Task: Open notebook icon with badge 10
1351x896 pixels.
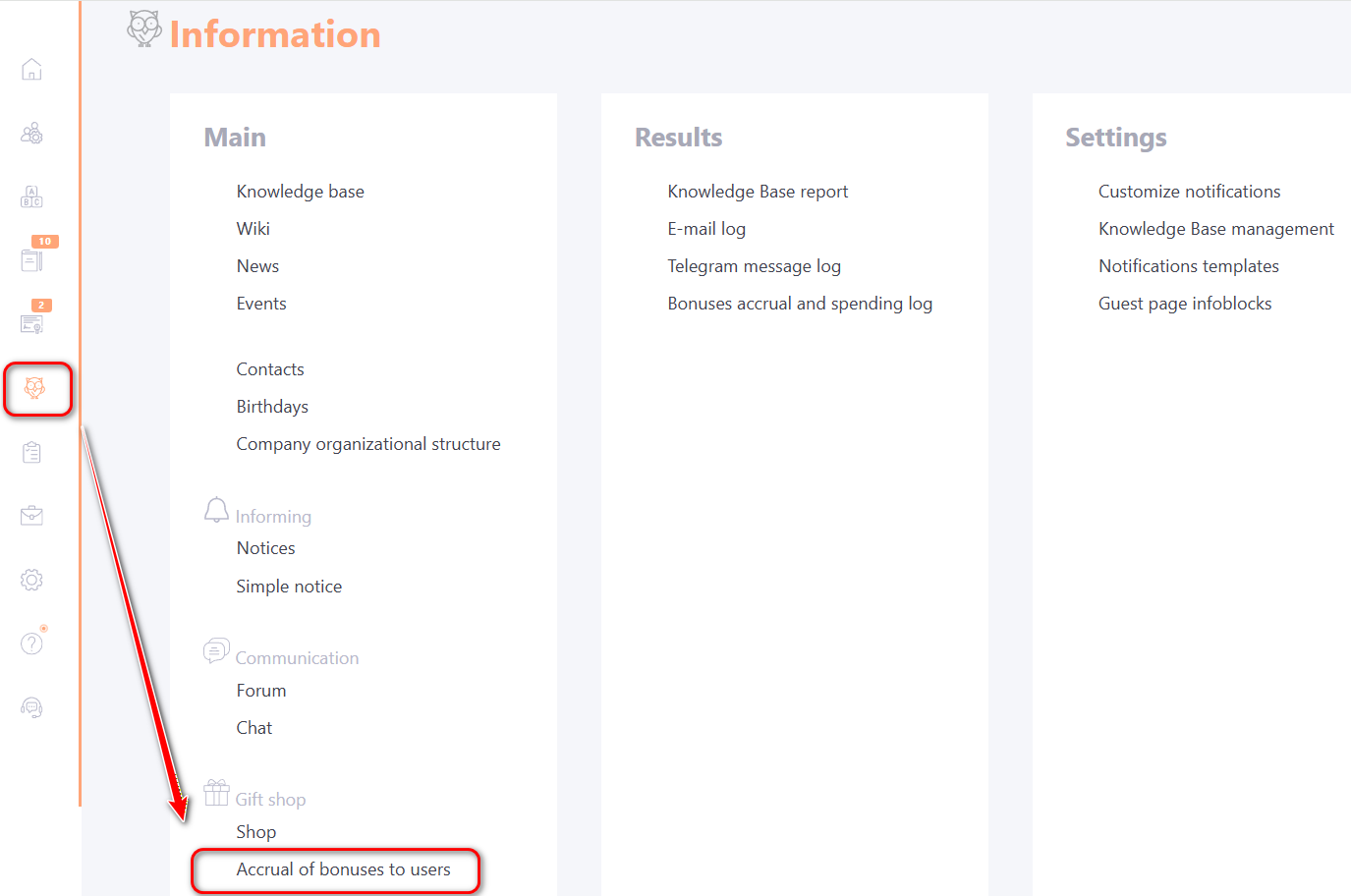Action: (x=31, y=259)
